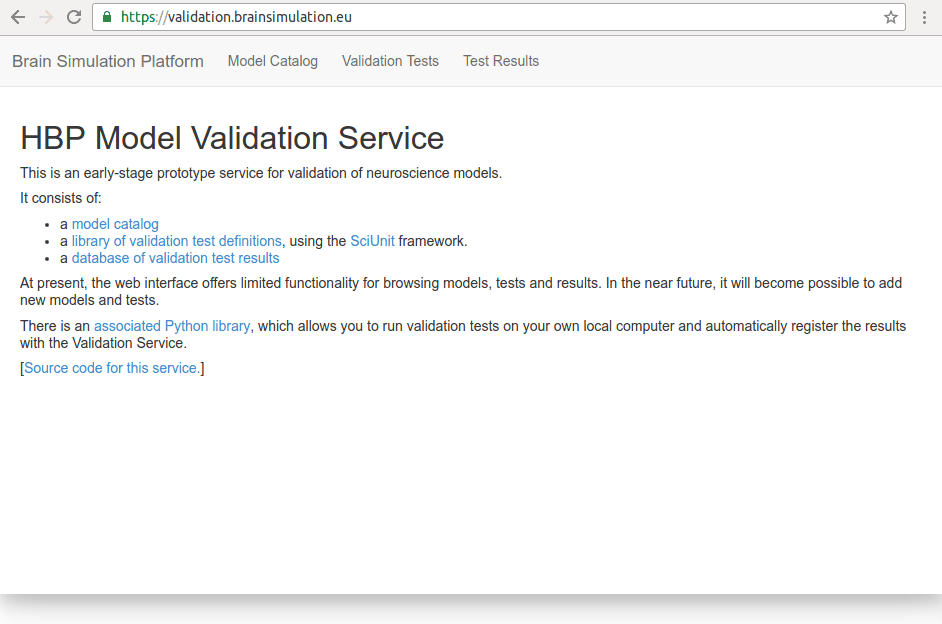Click the browser back arrow button
Viewport: 942px width, 624px height.
coord(18,17)
